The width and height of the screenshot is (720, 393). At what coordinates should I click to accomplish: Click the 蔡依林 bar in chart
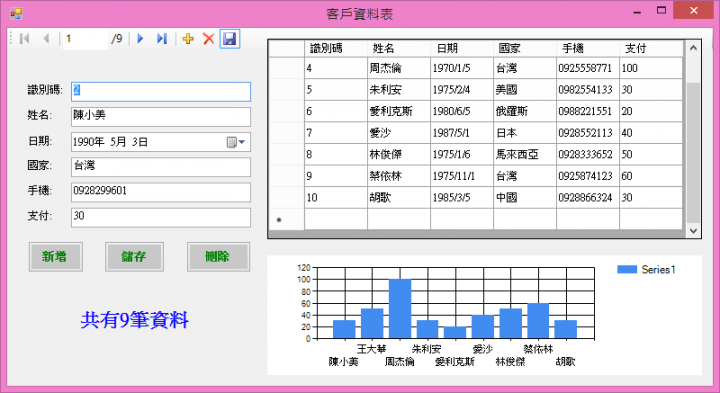tap(538, 321)
